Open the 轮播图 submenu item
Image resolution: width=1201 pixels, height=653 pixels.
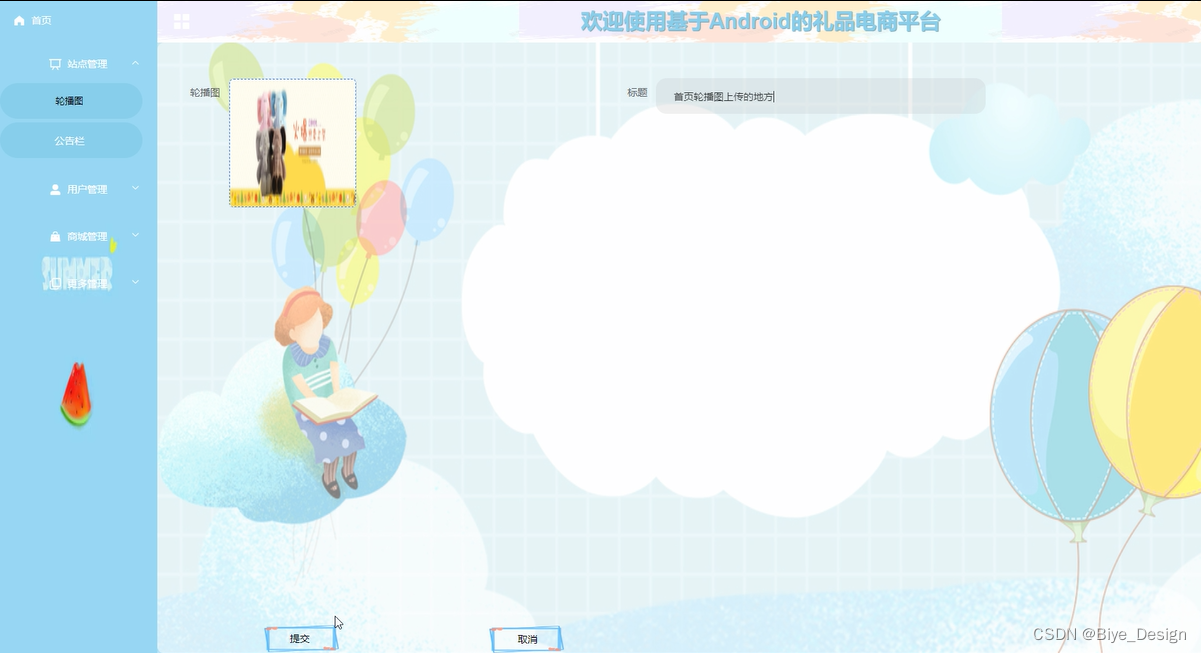pos(71,101)
